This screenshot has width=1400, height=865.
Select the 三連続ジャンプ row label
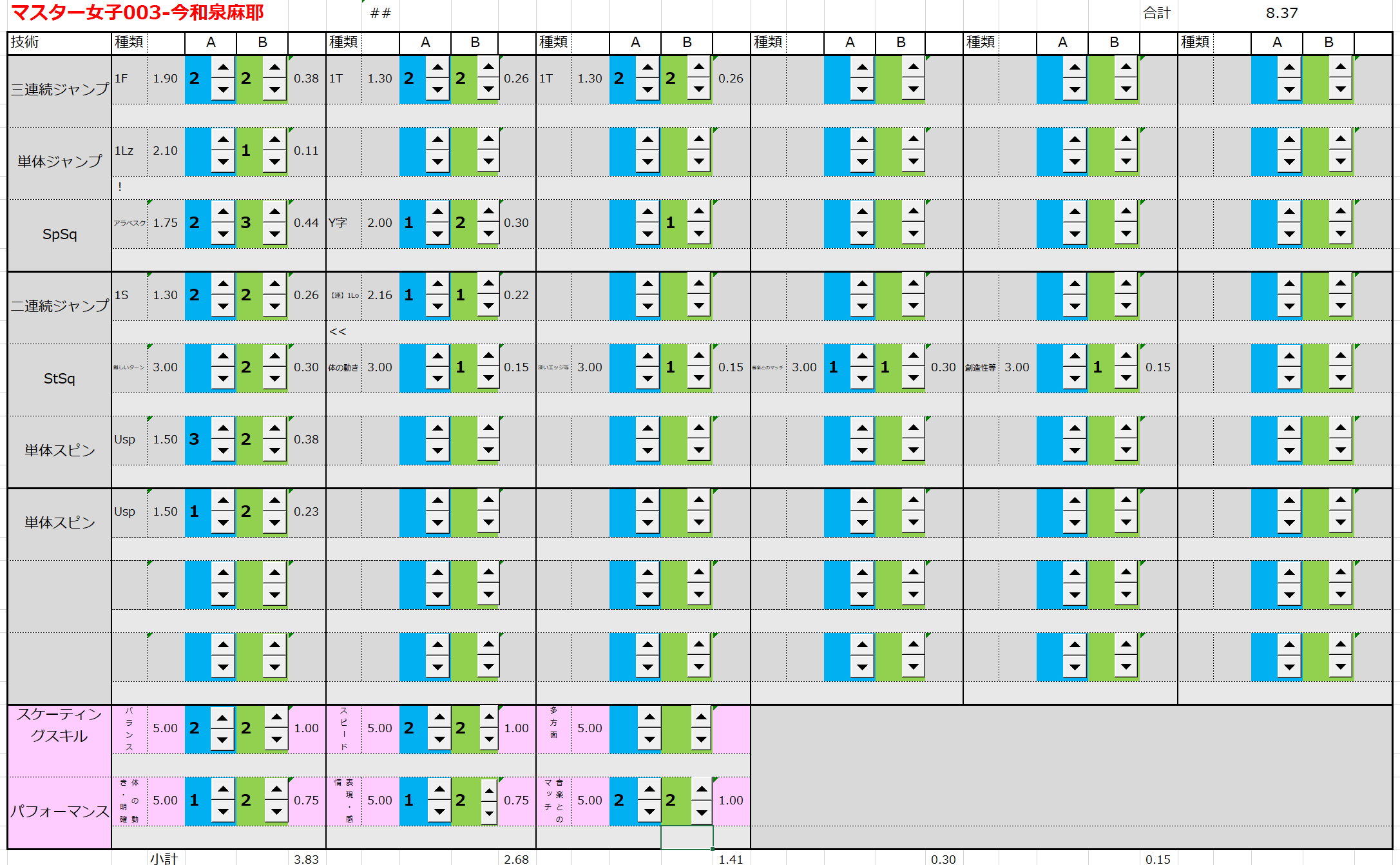[59, 90]
